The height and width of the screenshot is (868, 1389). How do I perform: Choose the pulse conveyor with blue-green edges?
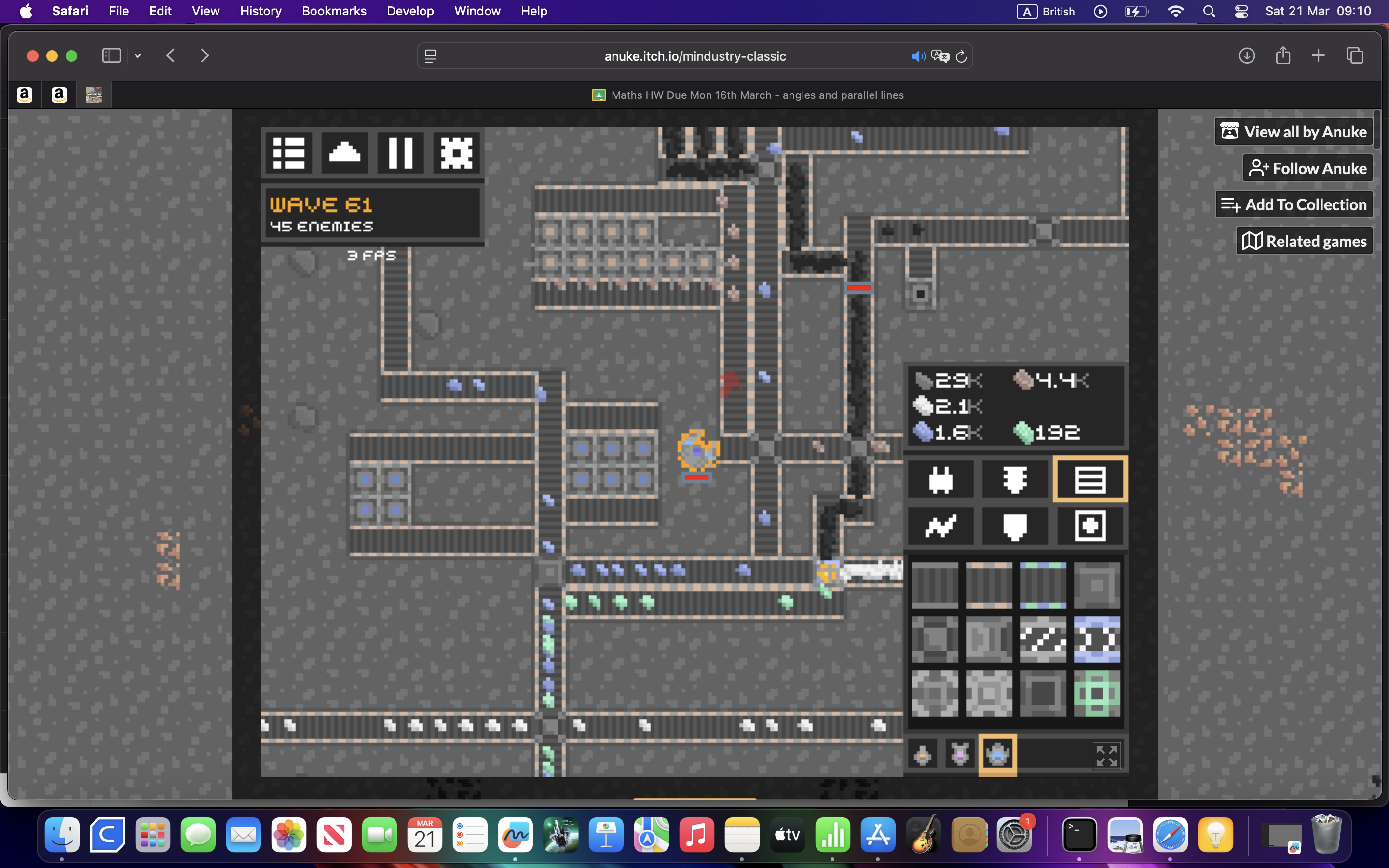(1042, 585)
